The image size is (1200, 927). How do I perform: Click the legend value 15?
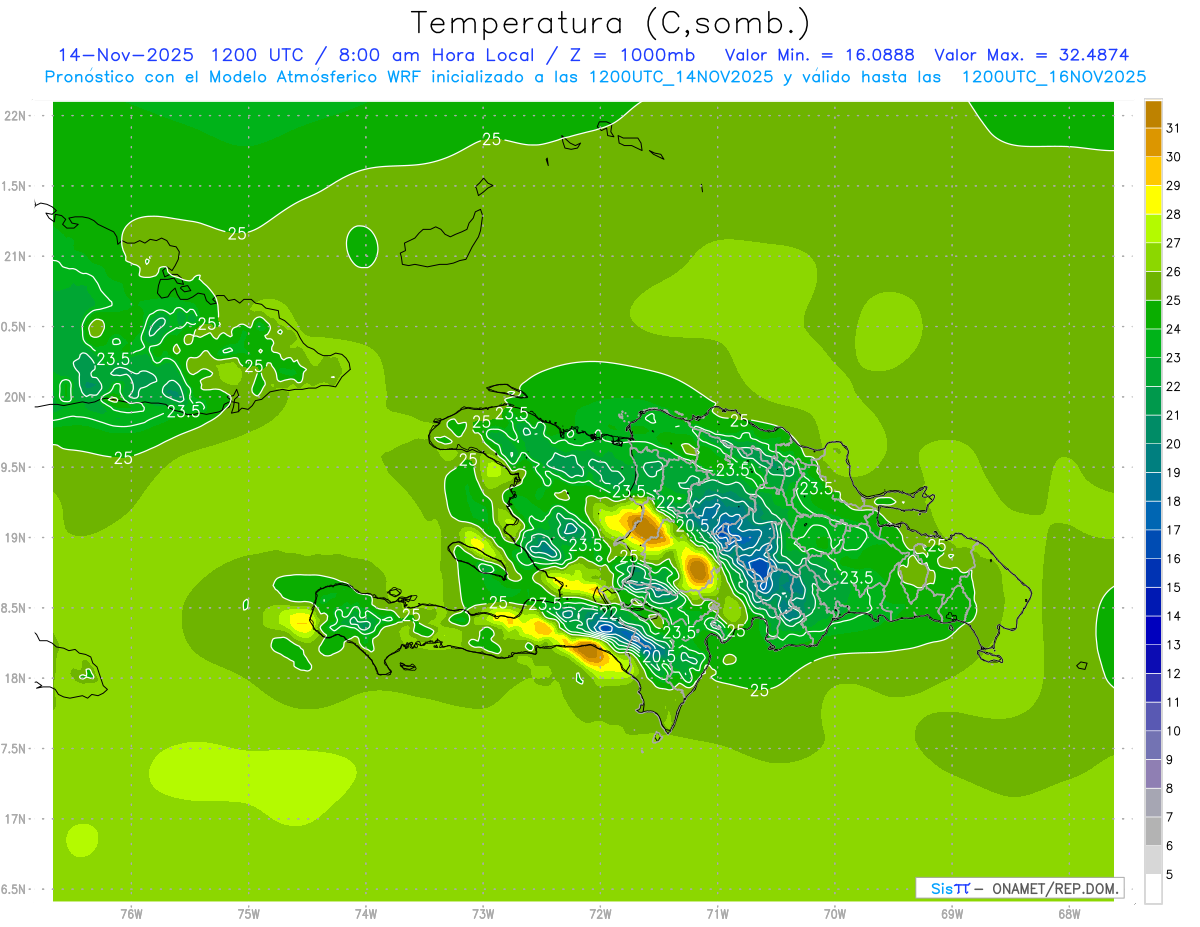[1173, 587]
